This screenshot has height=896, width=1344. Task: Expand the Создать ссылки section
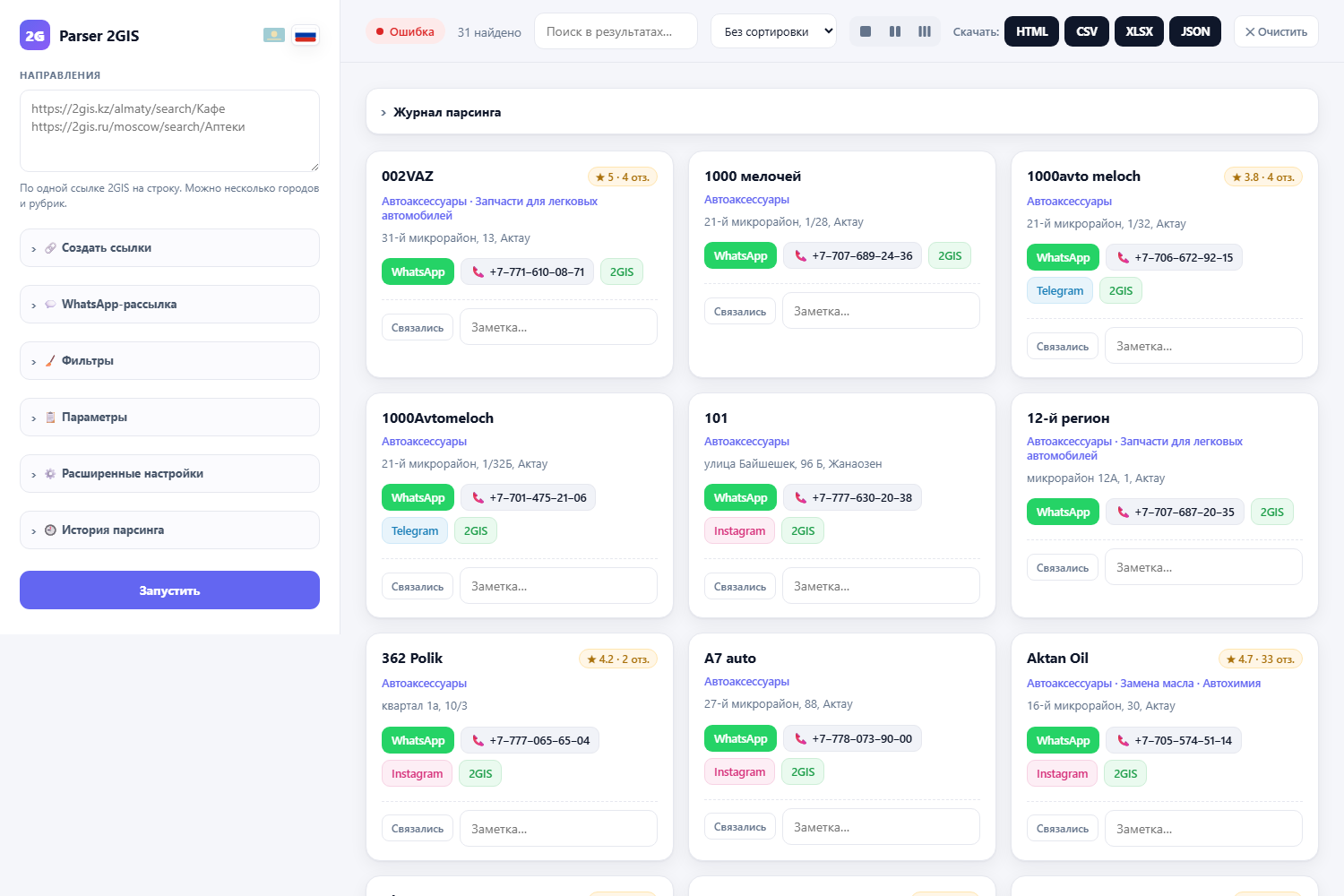[x=169, y=248]
